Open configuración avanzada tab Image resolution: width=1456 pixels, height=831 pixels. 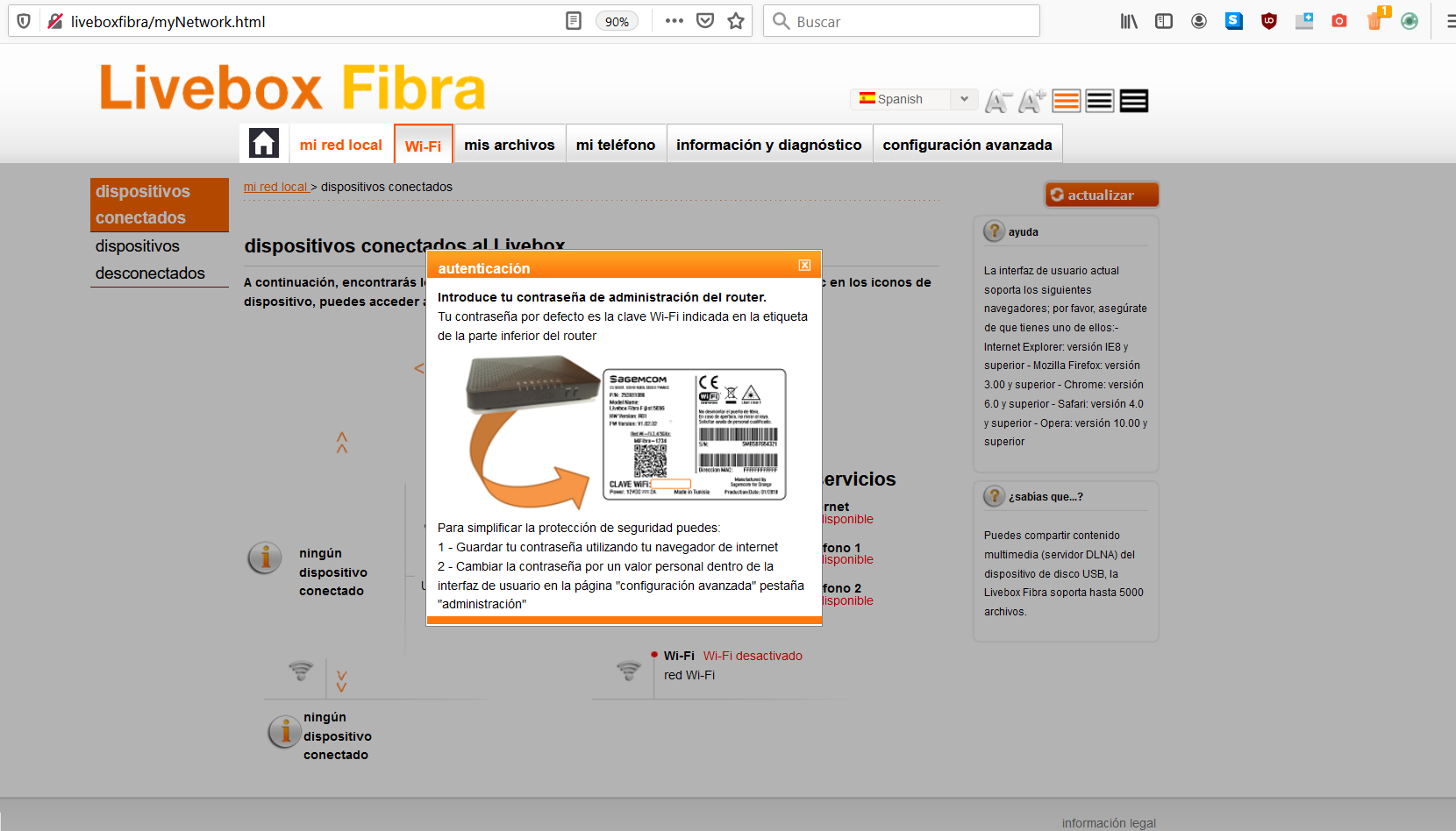pos(967,145)
